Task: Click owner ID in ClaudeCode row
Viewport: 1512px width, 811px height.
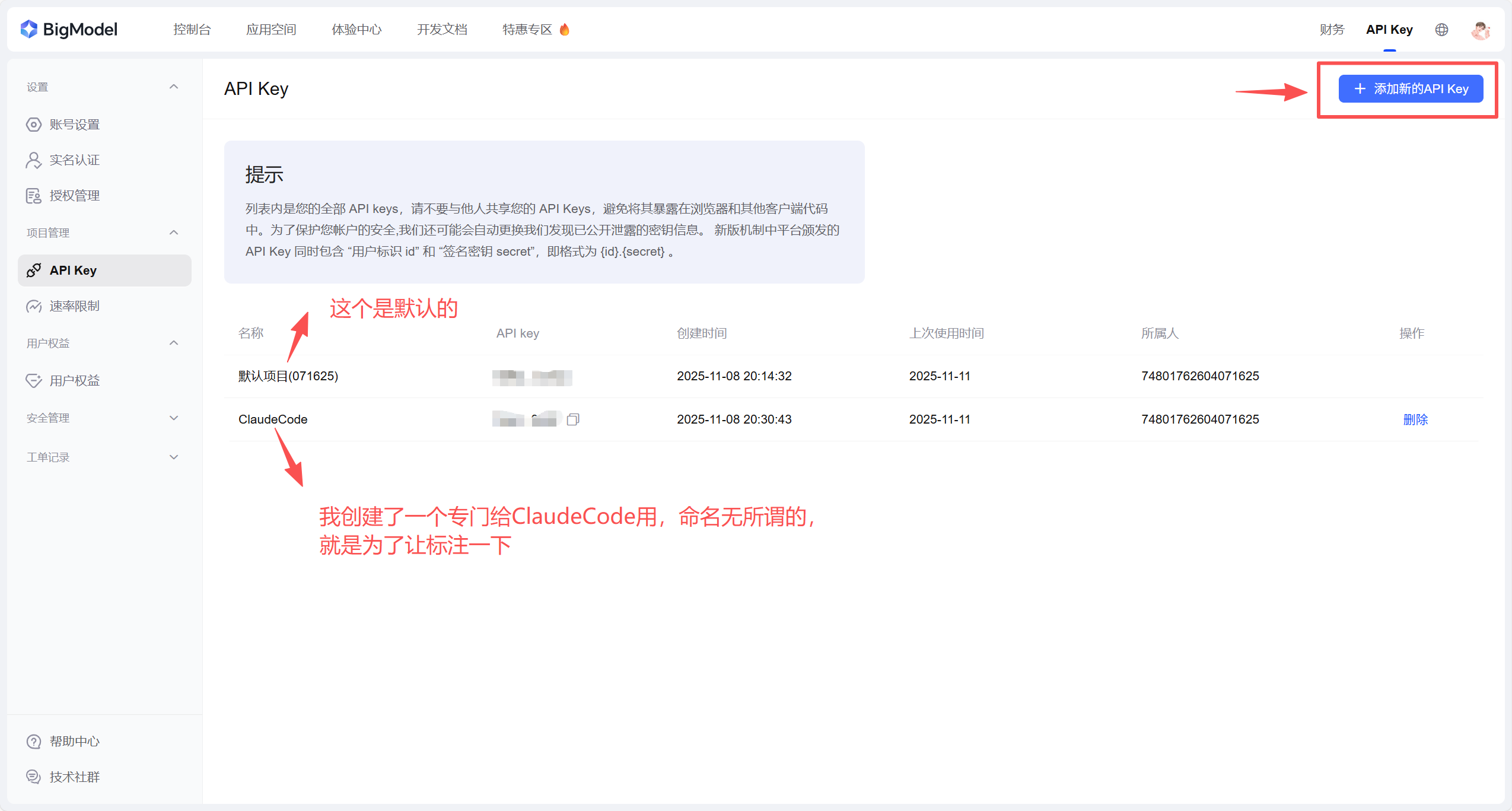Action: [1200, 419]
